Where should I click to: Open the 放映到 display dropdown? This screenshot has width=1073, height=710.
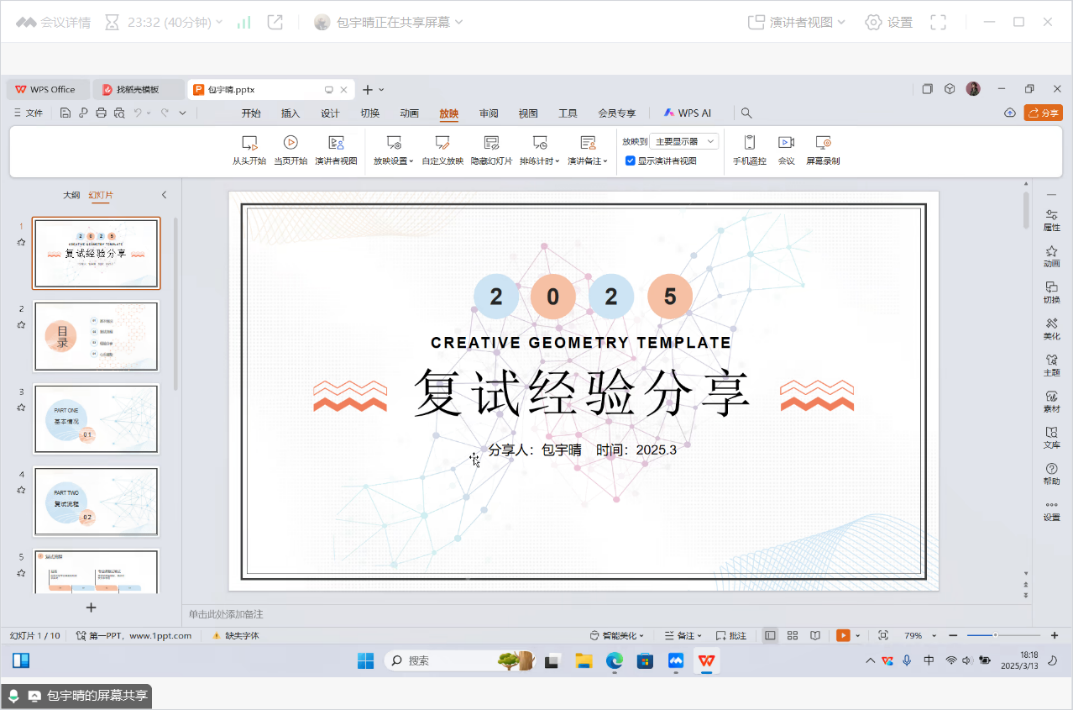pos(685,141)
